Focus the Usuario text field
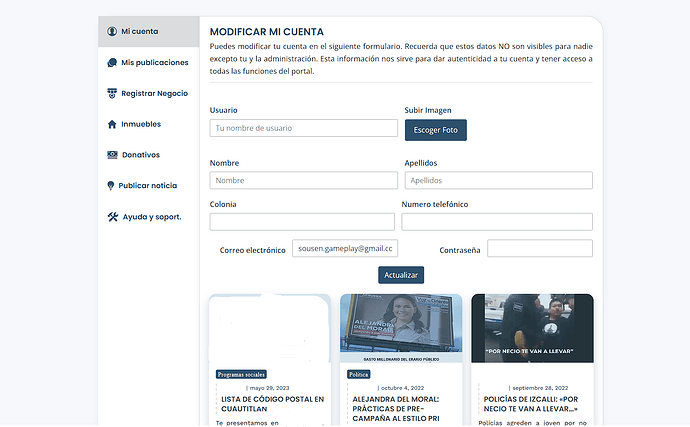The image size is (690, 427). [303, 128]
